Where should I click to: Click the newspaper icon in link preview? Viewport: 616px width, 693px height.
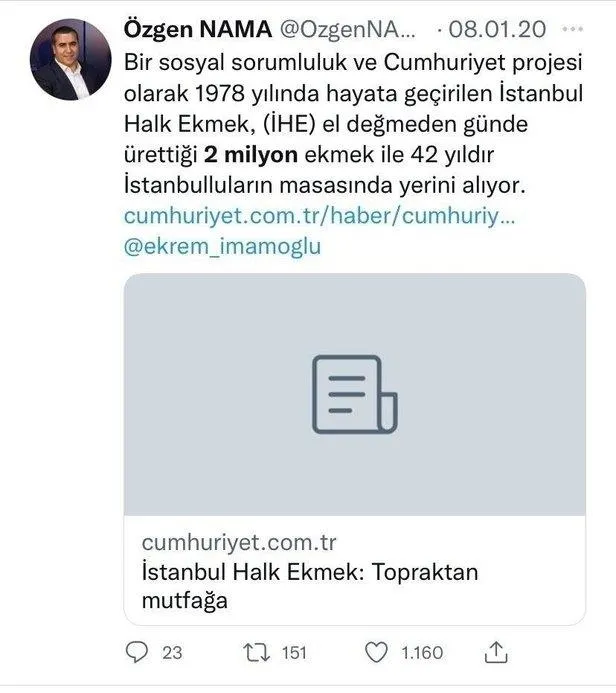point(354,394)
